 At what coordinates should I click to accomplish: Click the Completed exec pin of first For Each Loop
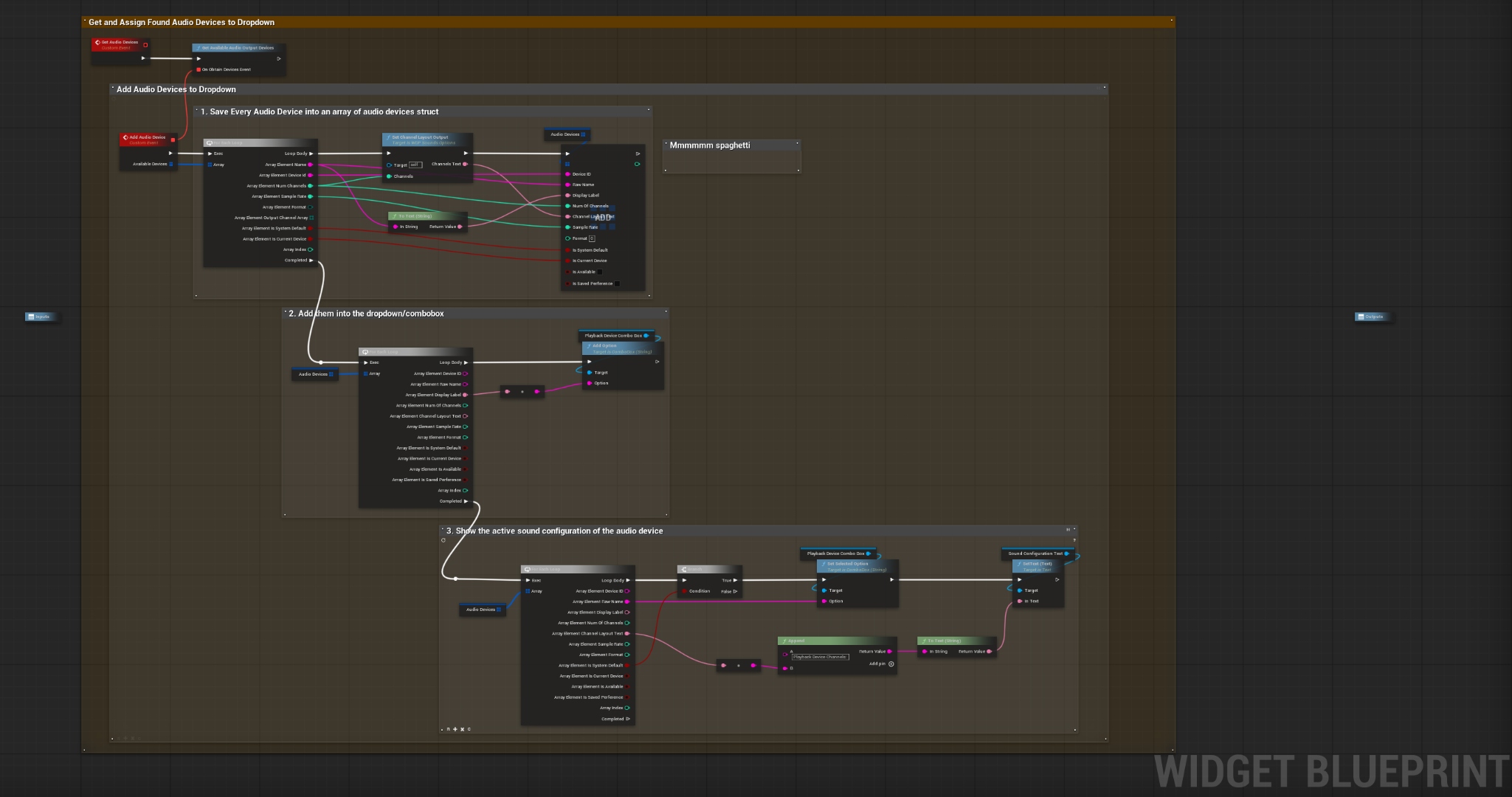tap(311, 260)
